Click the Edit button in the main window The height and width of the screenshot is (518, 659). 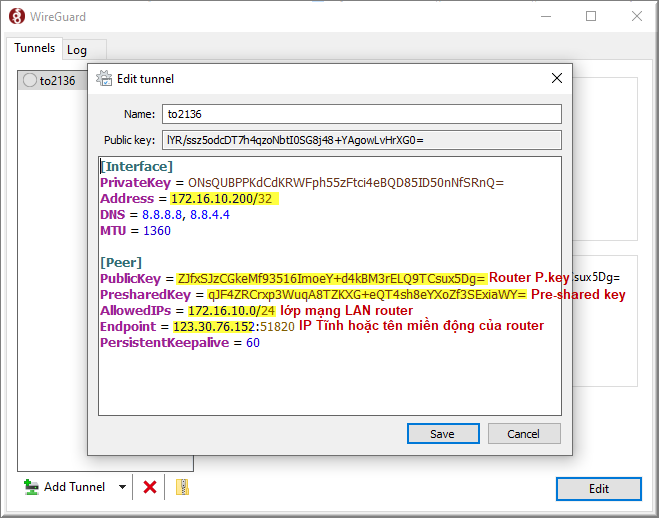click(598, 489)
